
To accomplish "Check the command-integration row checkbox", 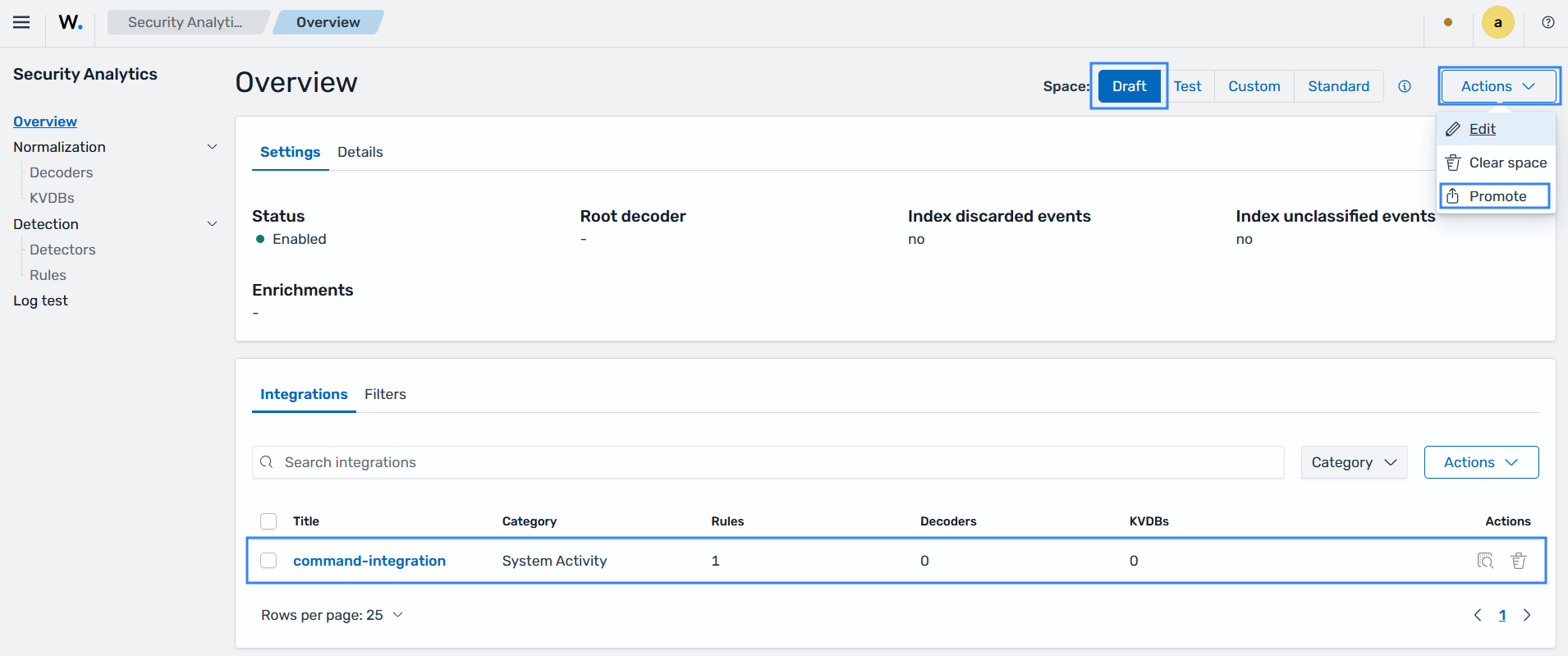I will (x=268, y=561).
